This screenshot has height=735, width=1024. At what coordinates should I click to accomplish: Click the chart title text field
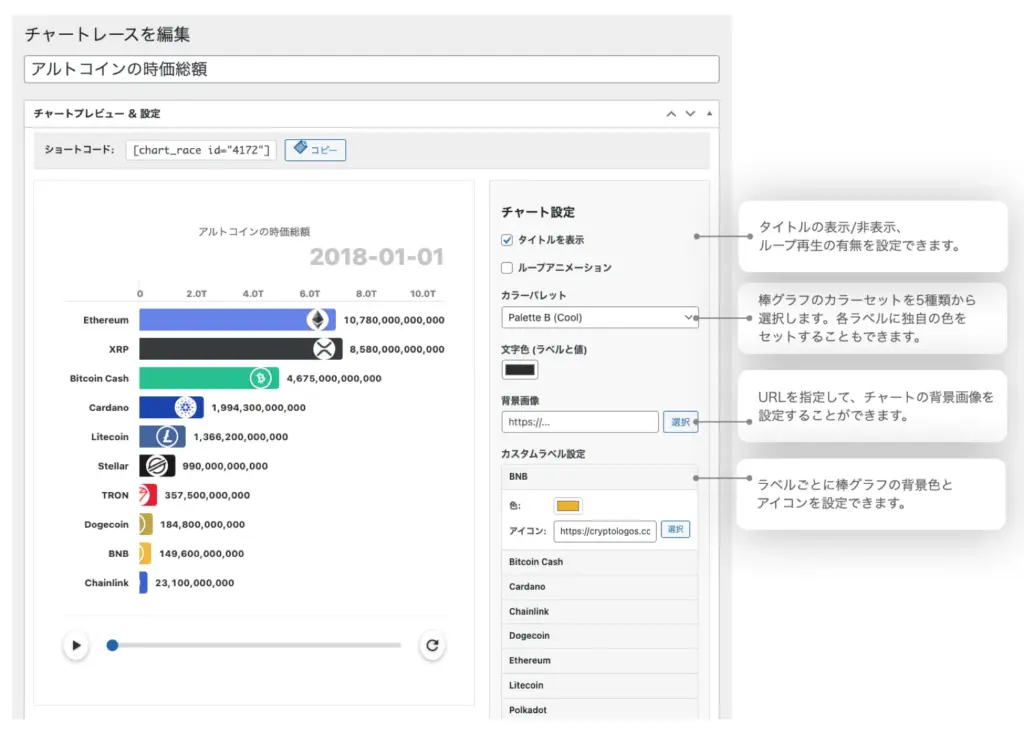371,69
